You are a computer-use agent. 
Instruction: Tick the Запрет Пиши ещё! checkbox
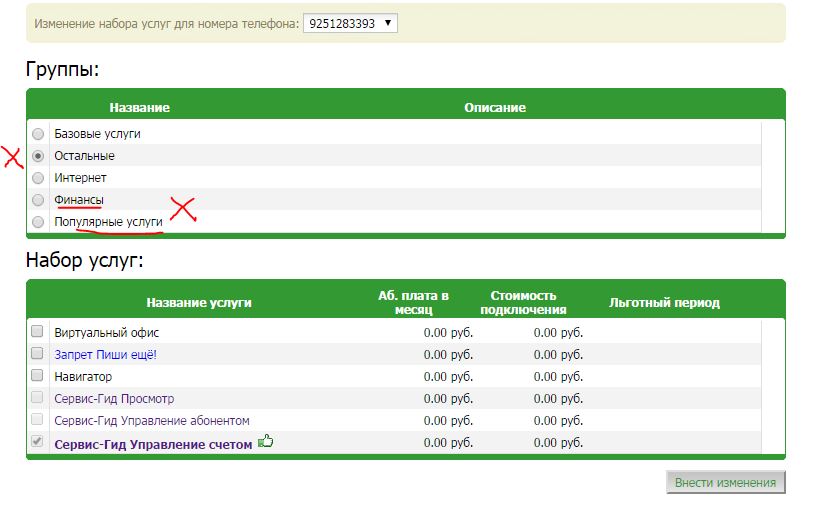coord(37,354)
